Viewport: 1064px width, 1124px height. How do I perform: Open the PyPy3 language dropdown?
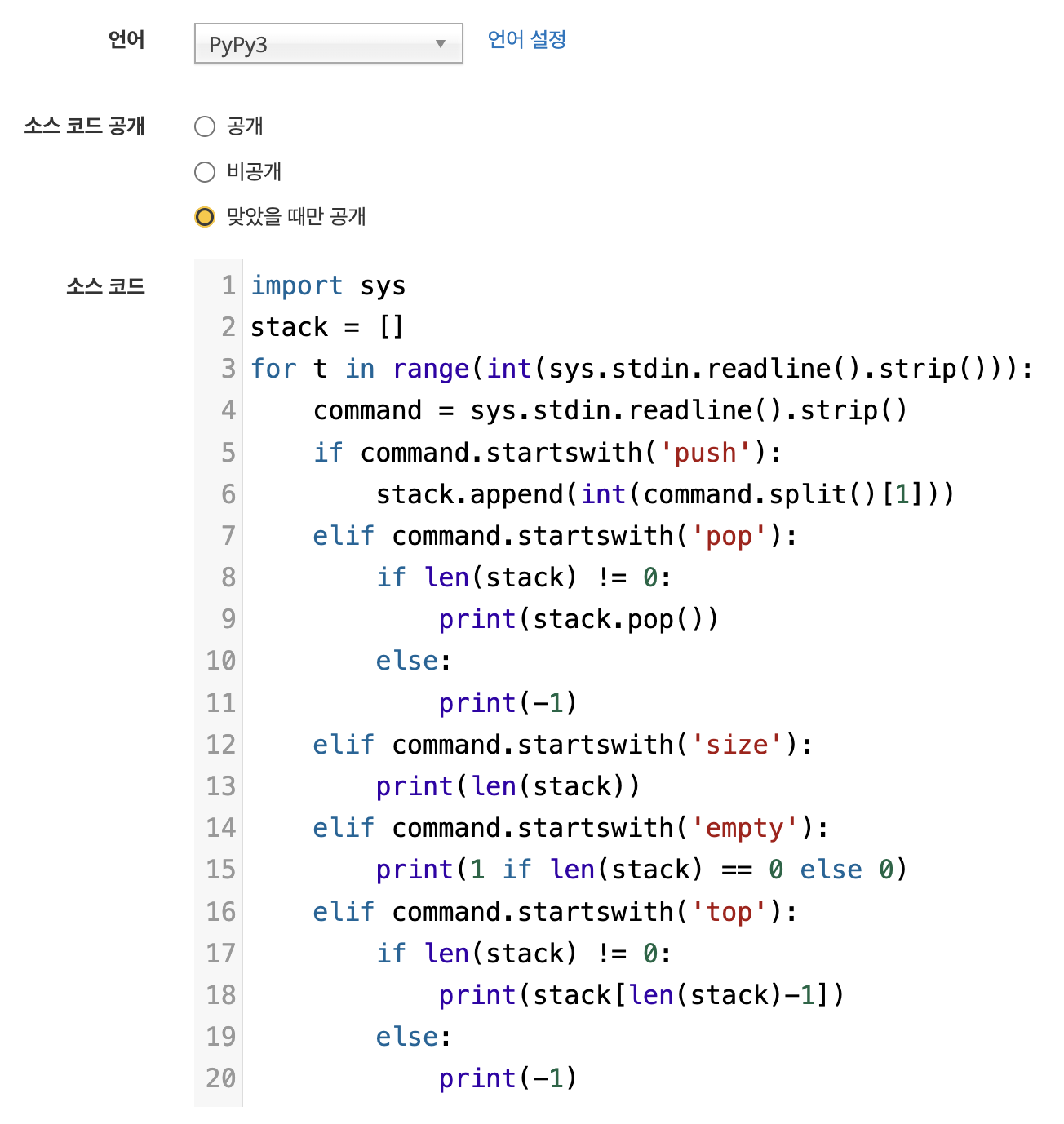[328, 44]
